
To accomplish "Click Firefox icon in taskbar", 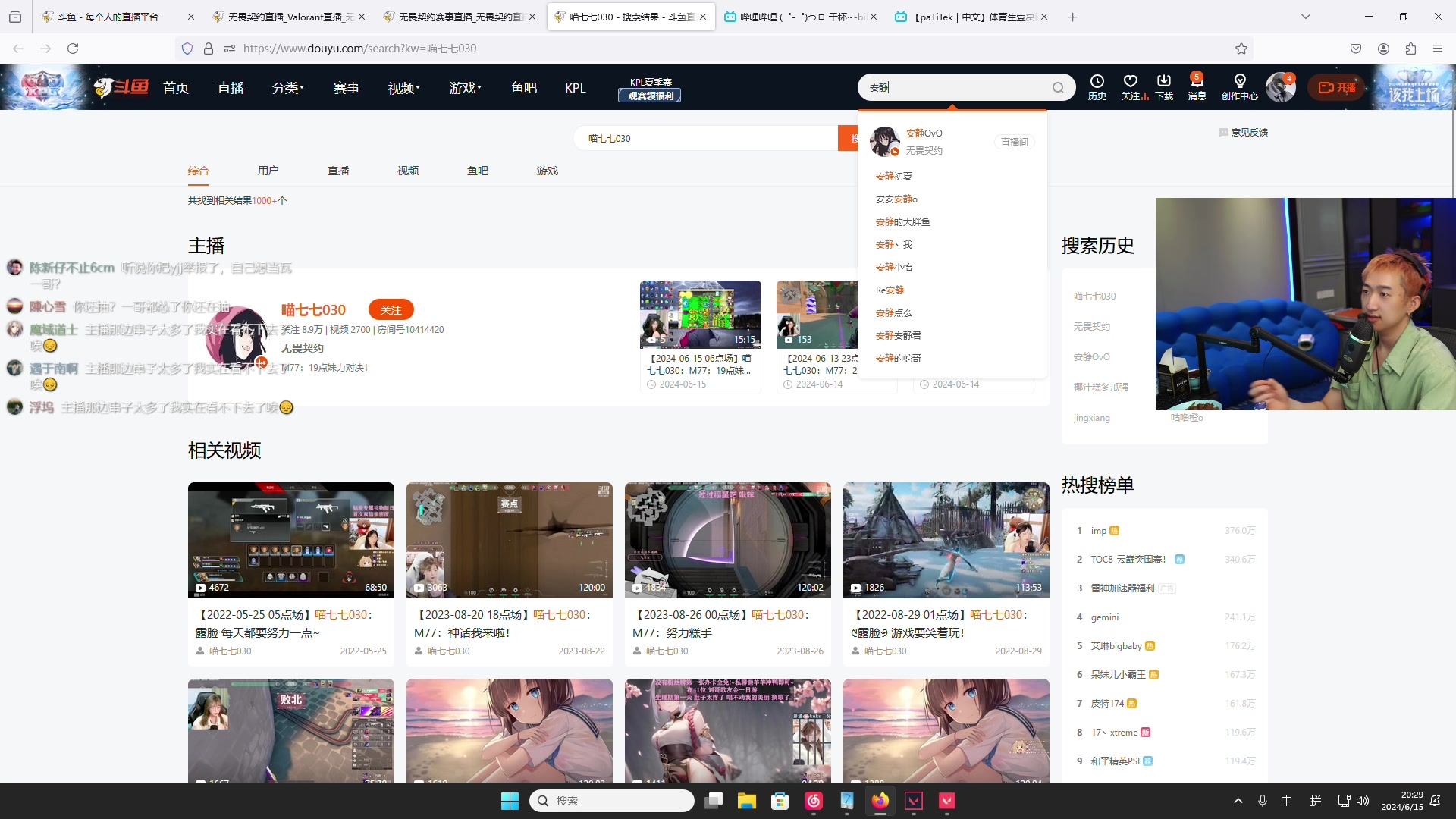I will (x=880, y=801).
